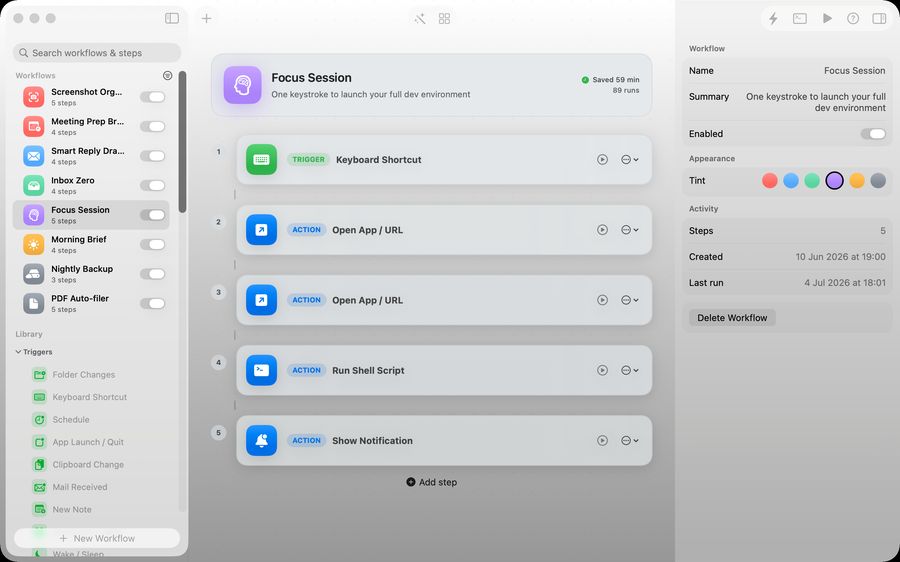This screenshot has height=562, width=900.
Task: Click the PDF Auto-filer document icon
Action: [34, 303]
